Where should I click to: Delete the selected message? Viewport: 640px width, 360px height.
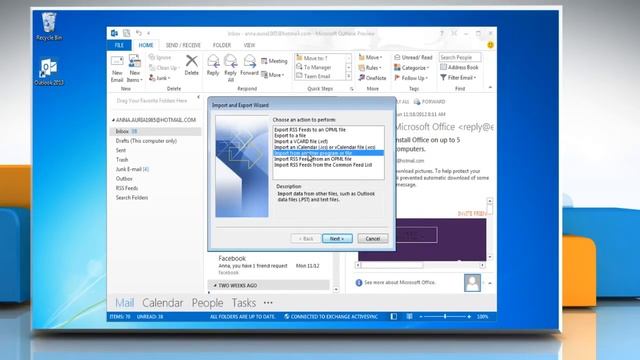(191, 65)
